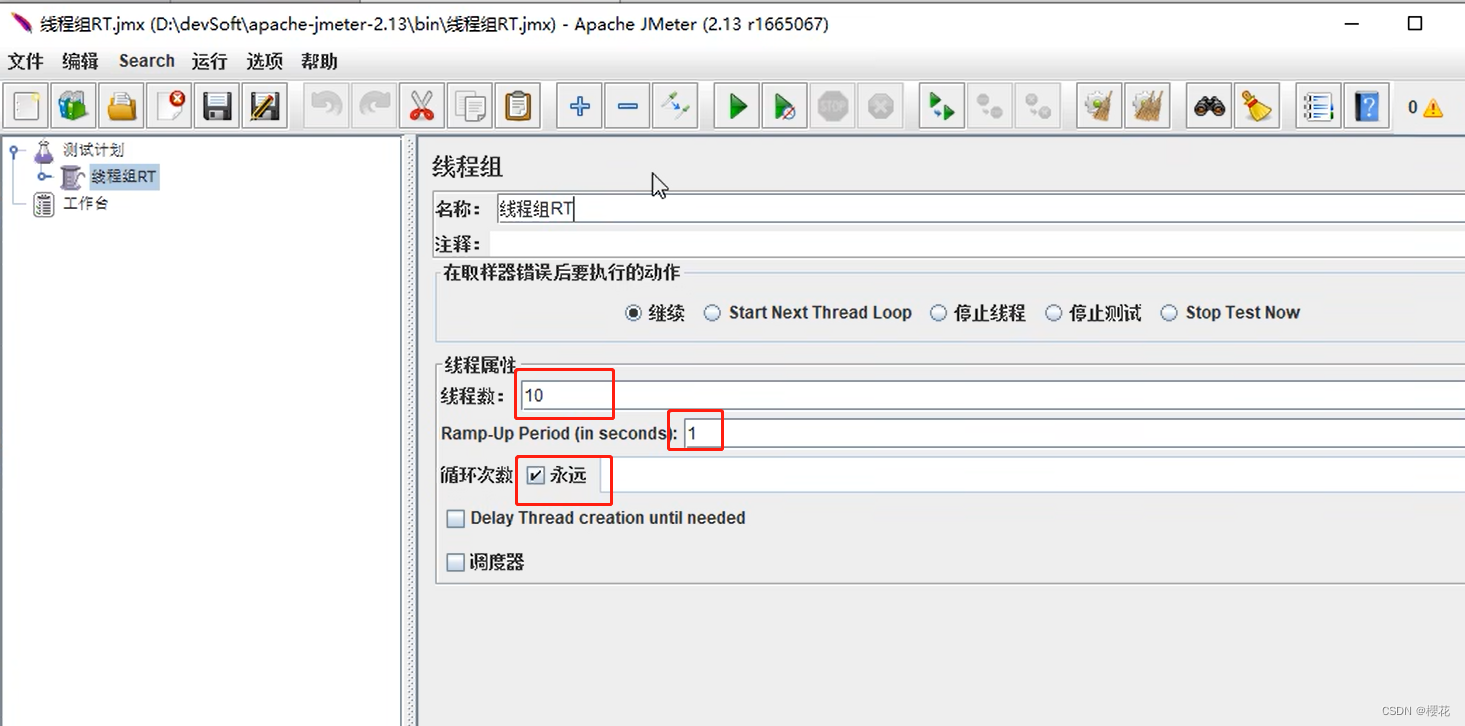
Task: Click the Toggle enable/disable icon
Action: [x=675, y=105]
